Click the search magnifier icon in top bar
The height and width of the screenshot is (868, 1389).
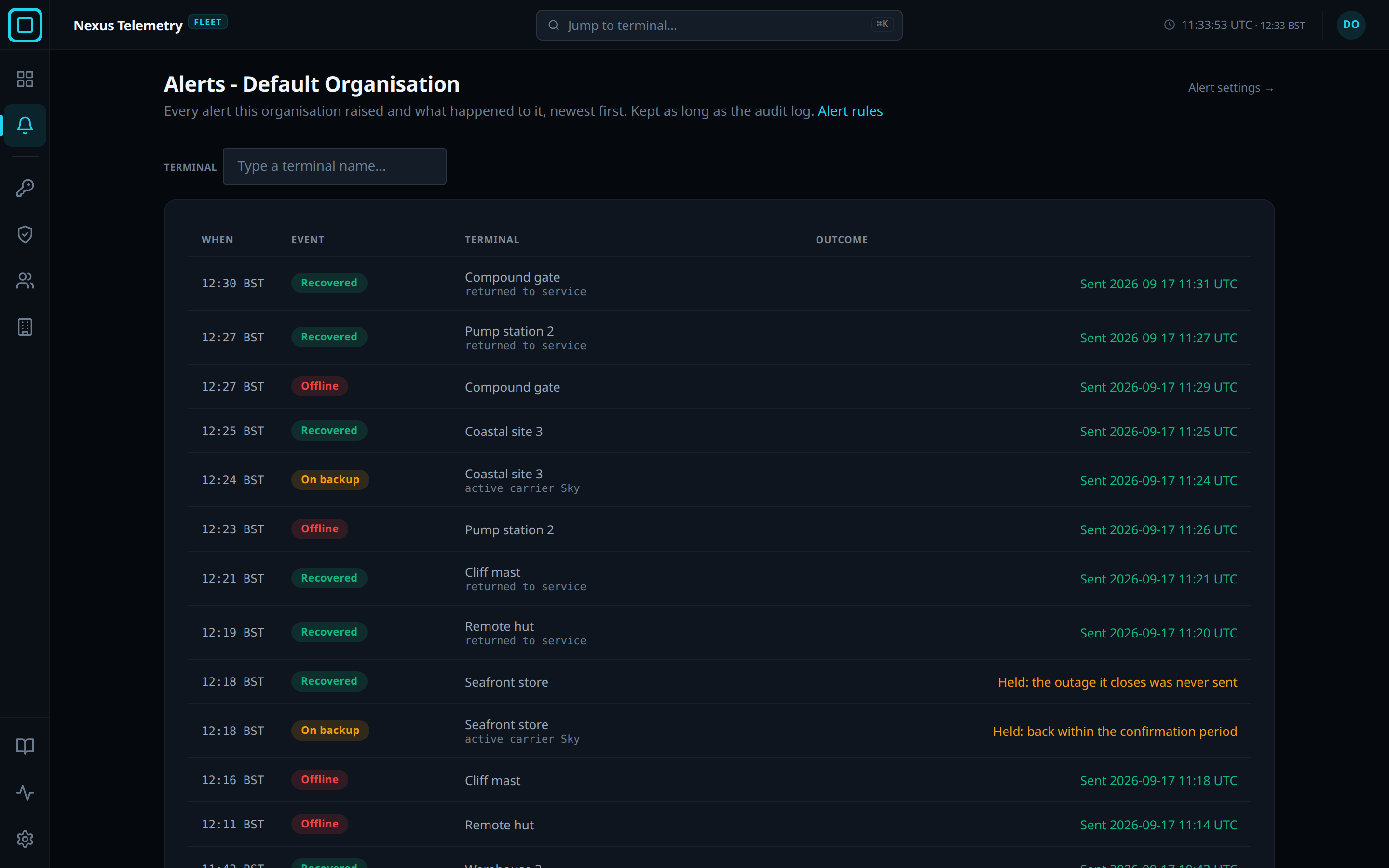tap(553, 25)
